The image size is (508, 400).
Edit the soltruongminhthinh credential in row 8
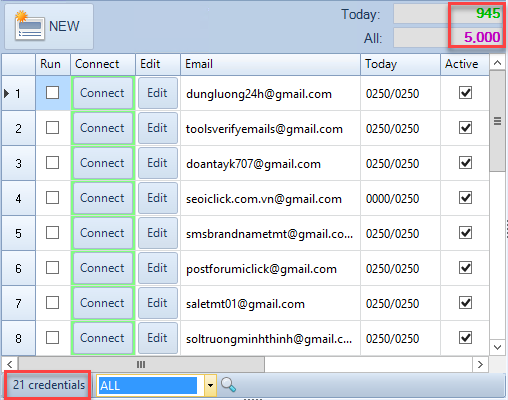[x=158, y=338]
